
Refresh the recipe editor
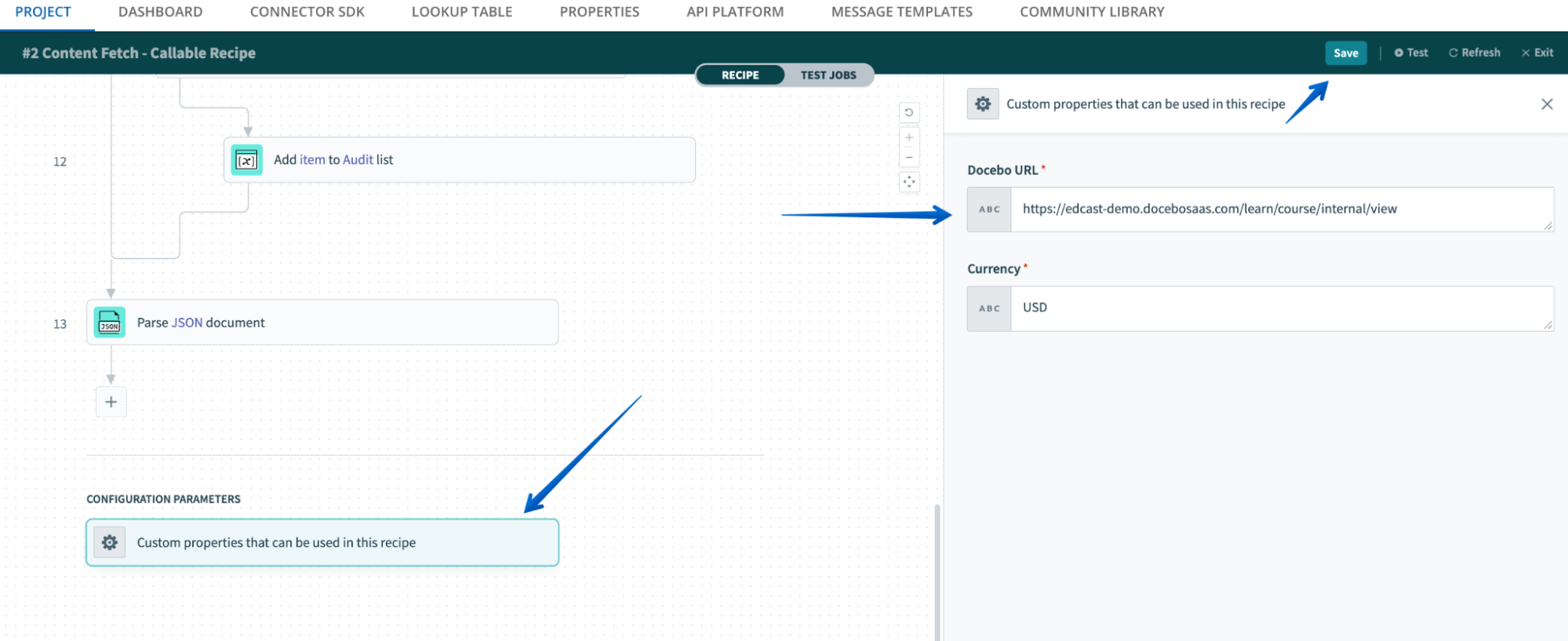(x=1475, y=53)
